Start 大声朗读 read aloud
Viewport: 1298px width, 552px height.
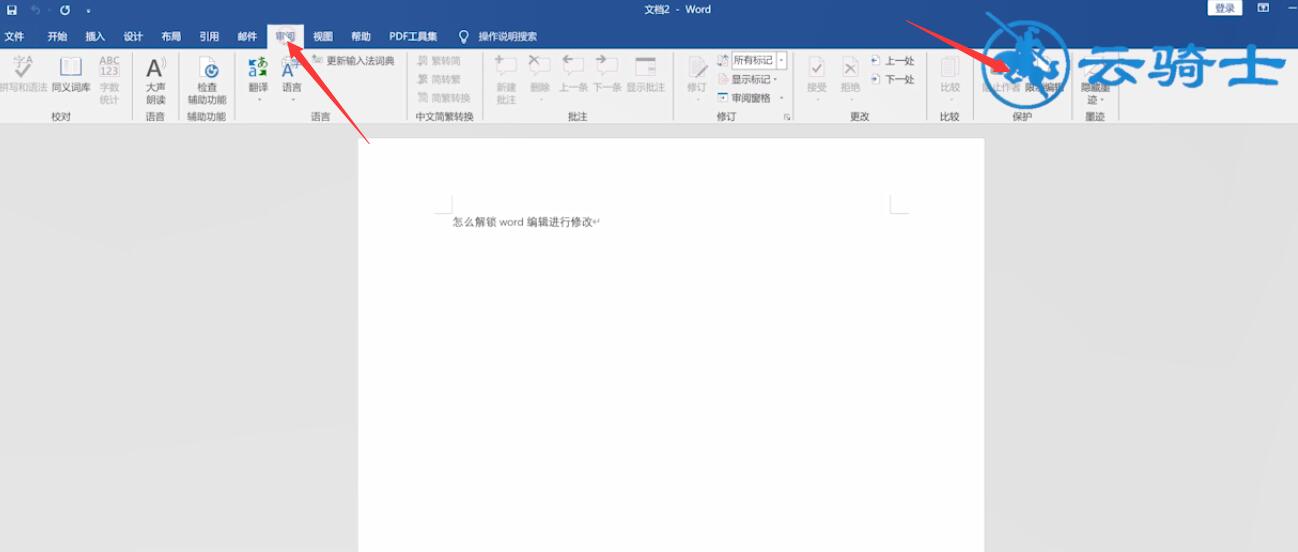155,80
